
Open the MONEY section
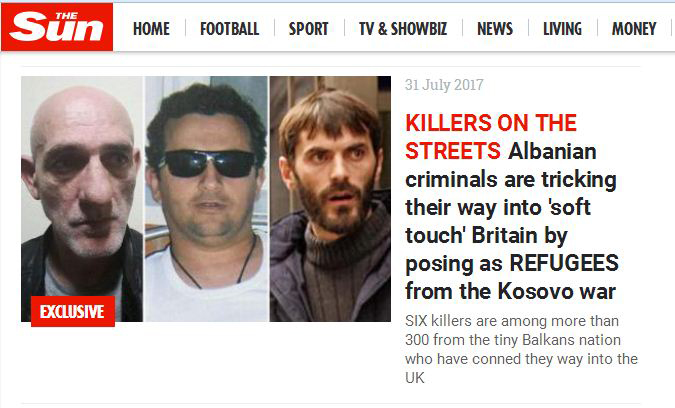(634, 29)
